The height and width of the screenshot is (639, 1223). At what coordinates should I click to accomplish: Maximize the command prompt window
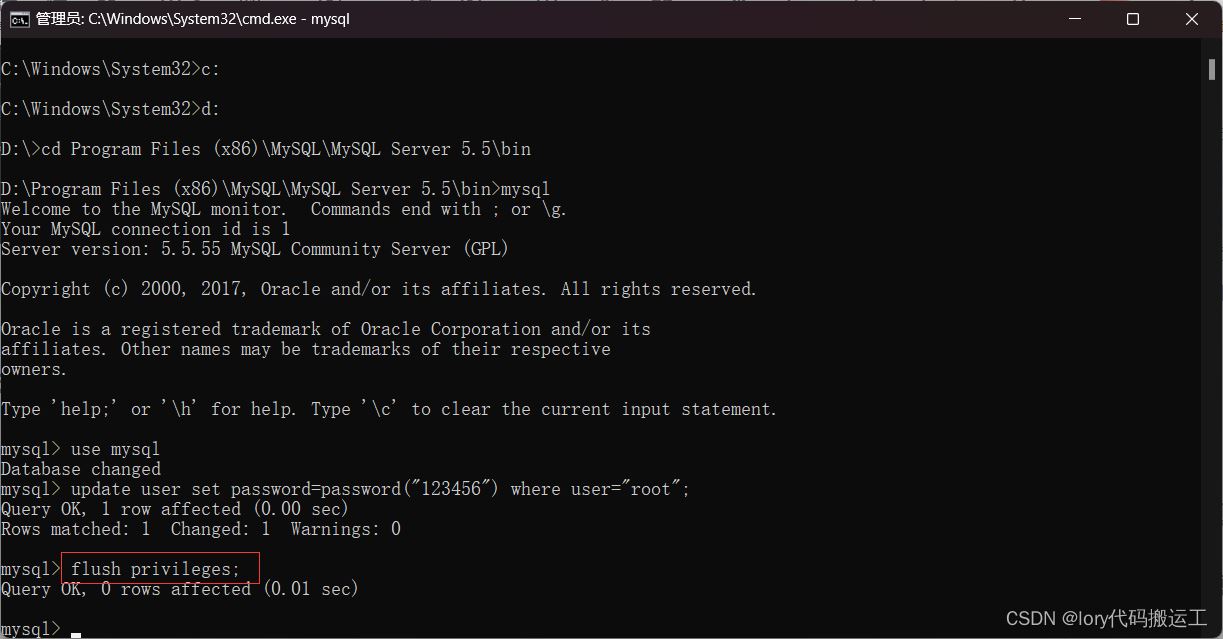pyautogui.click(x=1133, y=19)
